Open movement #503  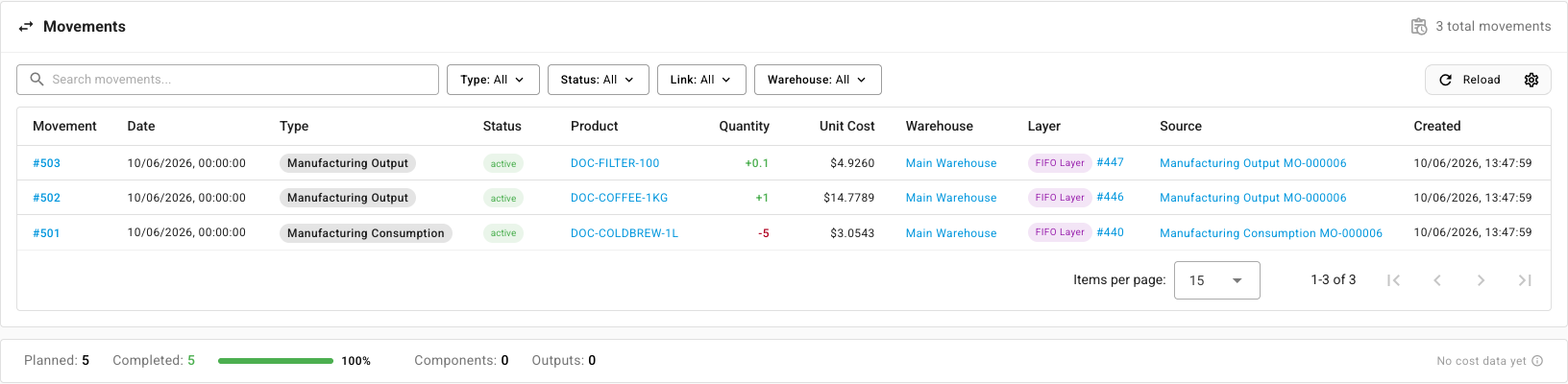(46, 163)
